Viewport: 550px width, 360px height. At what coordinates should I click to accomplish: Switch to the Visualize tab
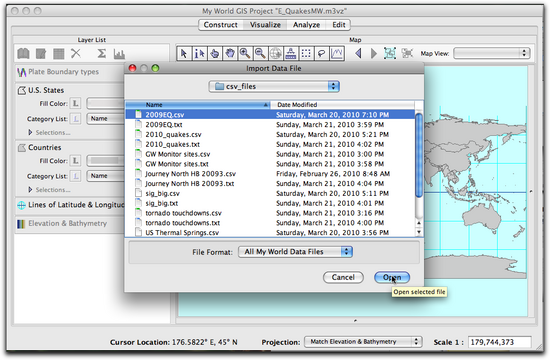click(x=265, y=25)
